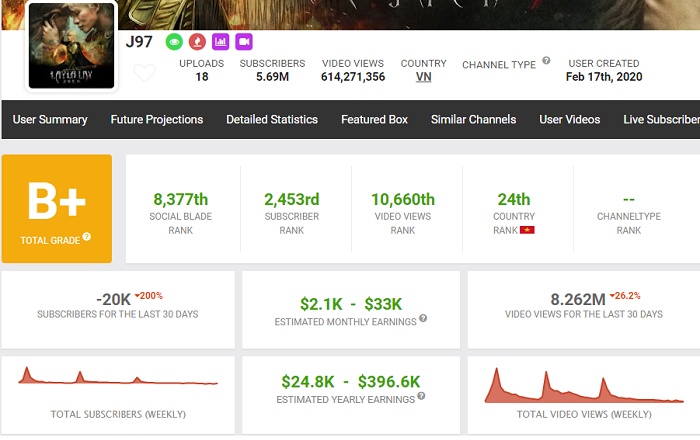Click the Vietnam flag under Country Rank

527,230
